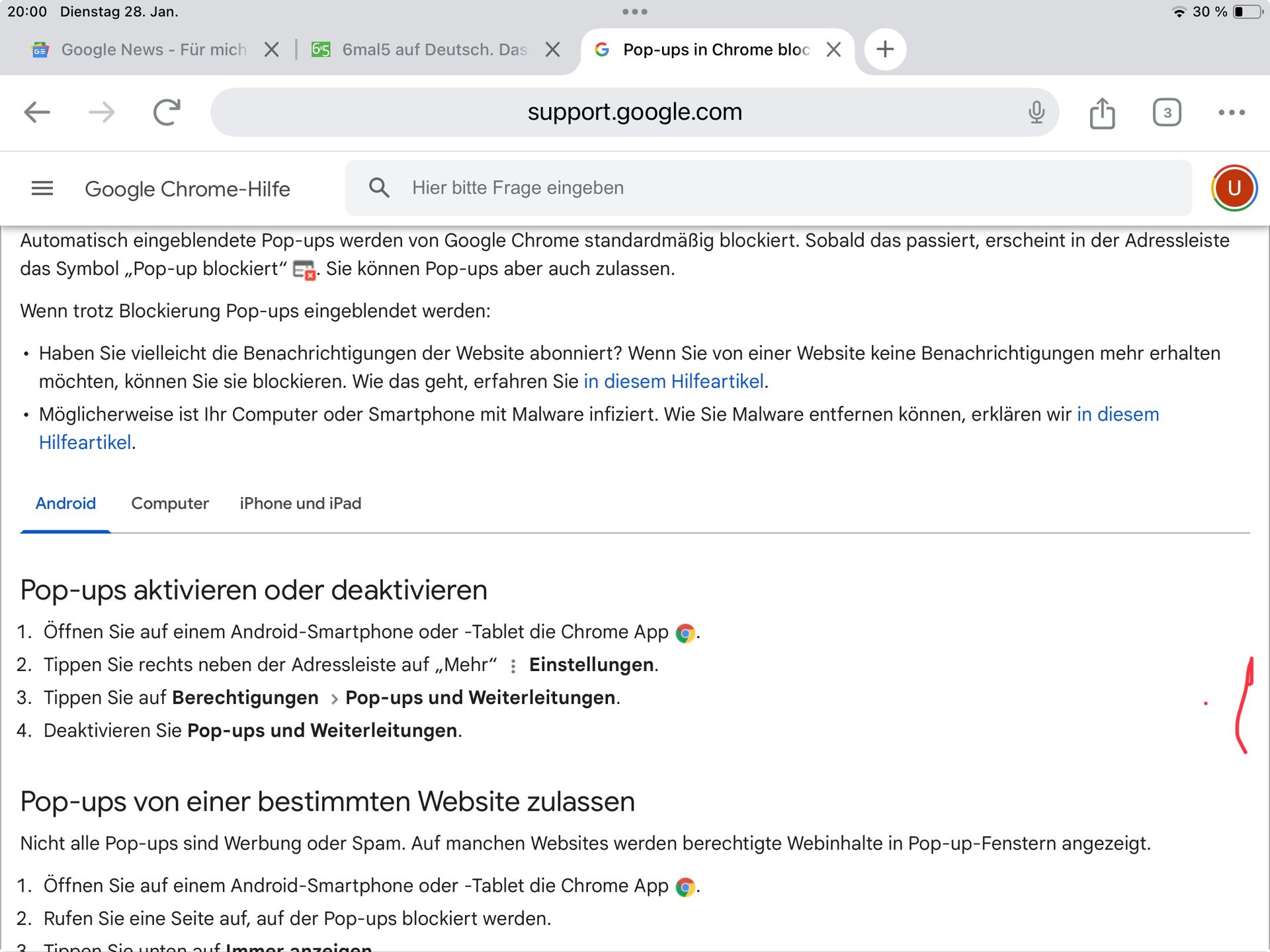Select the Computer platform tab
The width and height of the screenshot is (1270, 952).
[x=170, y=504]
